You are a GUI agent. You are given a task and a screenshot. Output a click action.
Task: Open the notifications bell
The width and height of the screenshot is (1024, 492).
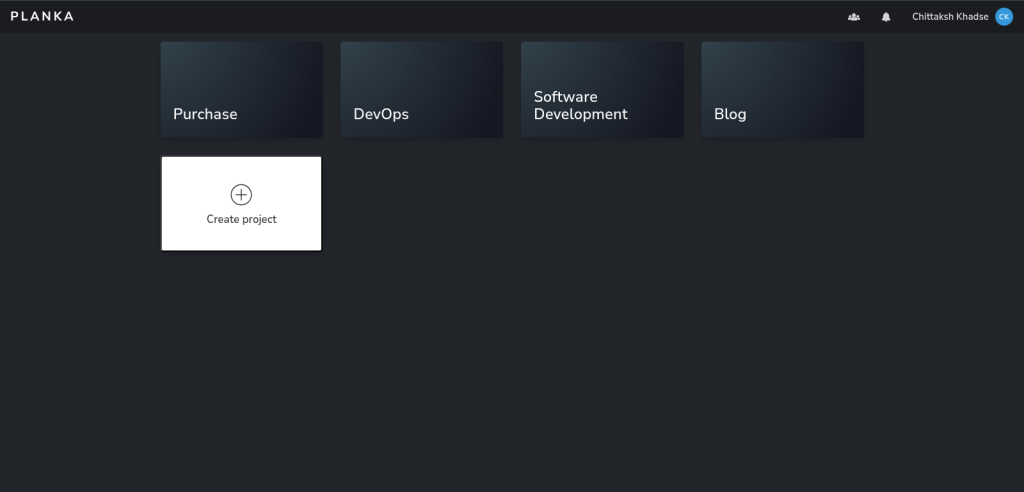tap(886, 17)
